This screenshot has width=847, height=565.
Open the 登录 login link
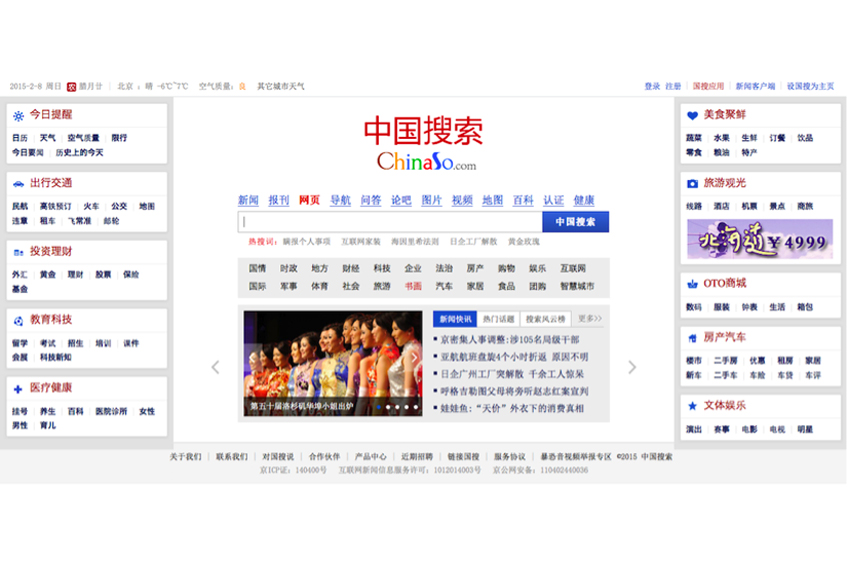coord(652,86)
